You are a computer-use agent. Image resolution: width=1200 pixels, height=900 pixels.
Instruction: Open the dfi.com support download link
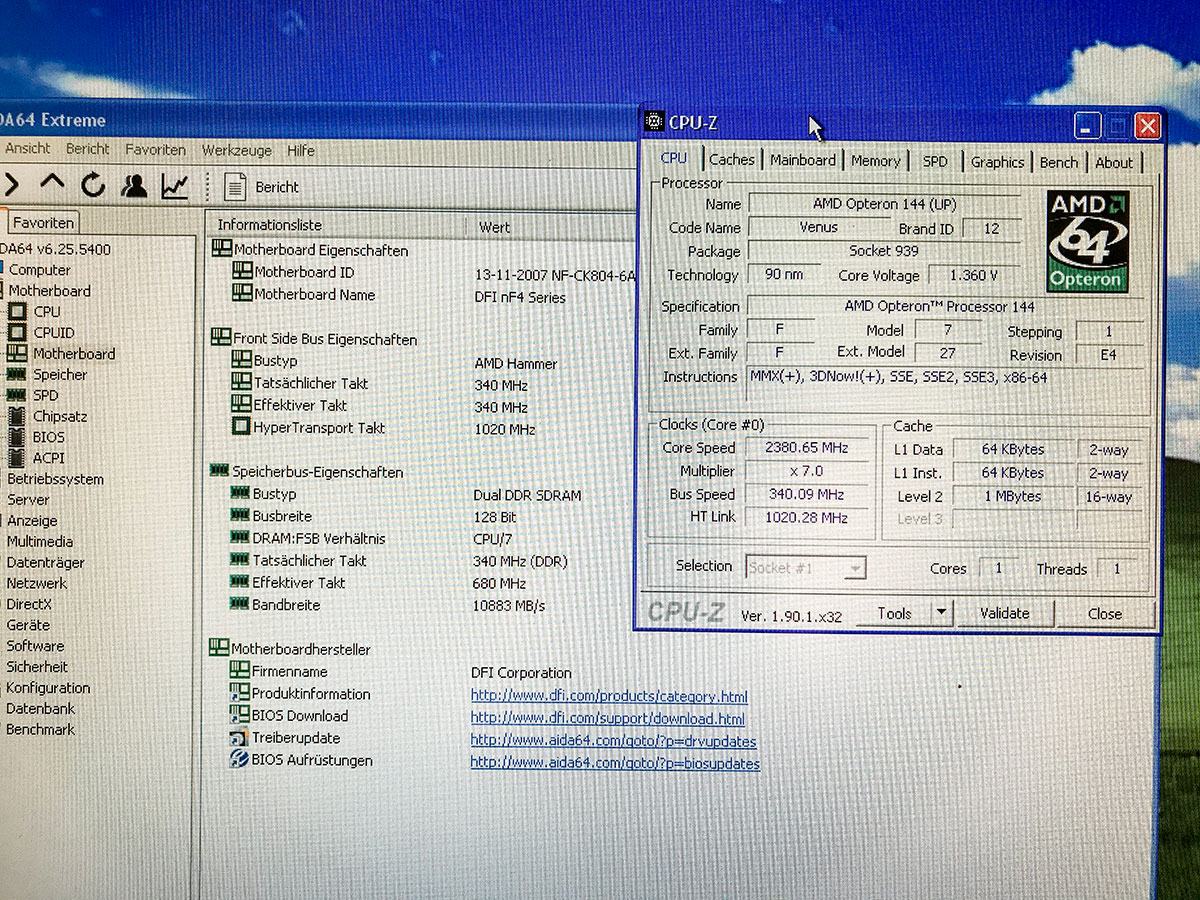[607, 719]
